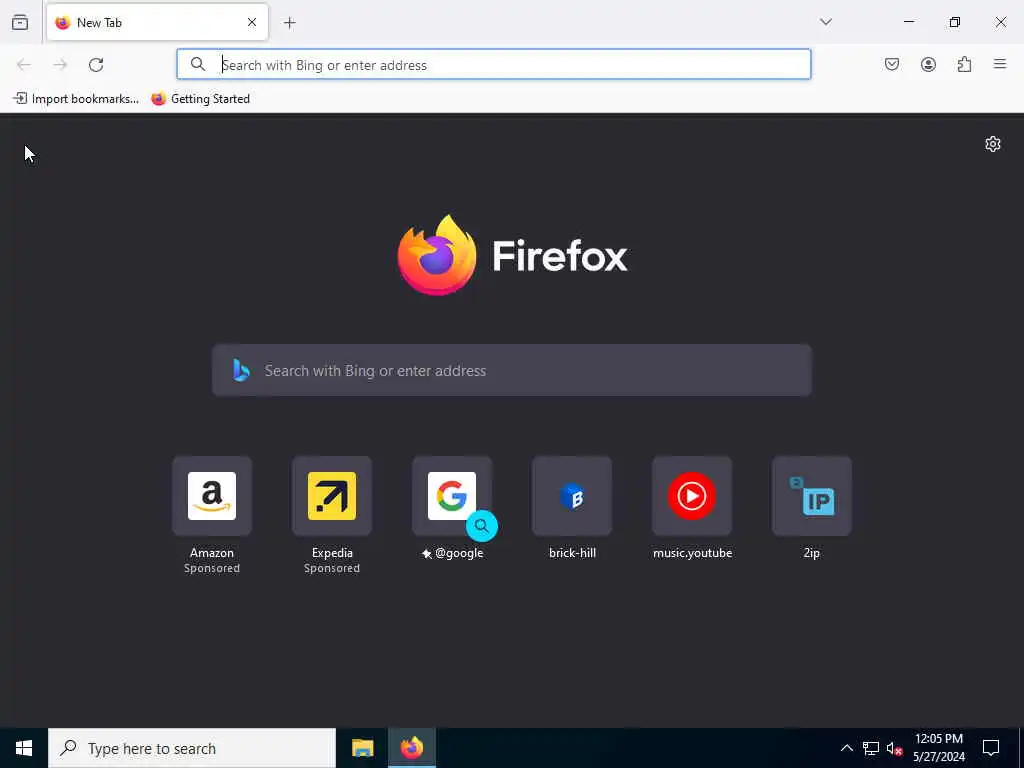The width and height of the screenshot is (1024, 768).
Task: Open the Firefox account menu
Action: [928, 64]
